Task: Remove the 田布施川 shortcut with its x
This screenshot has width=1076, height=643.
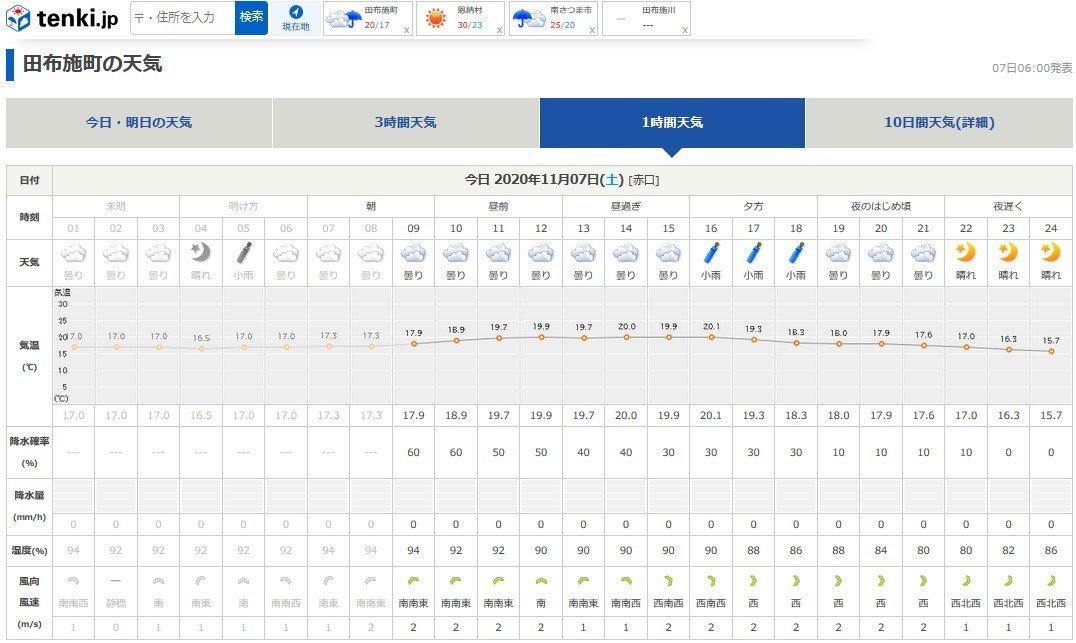Action: point(685,30)
